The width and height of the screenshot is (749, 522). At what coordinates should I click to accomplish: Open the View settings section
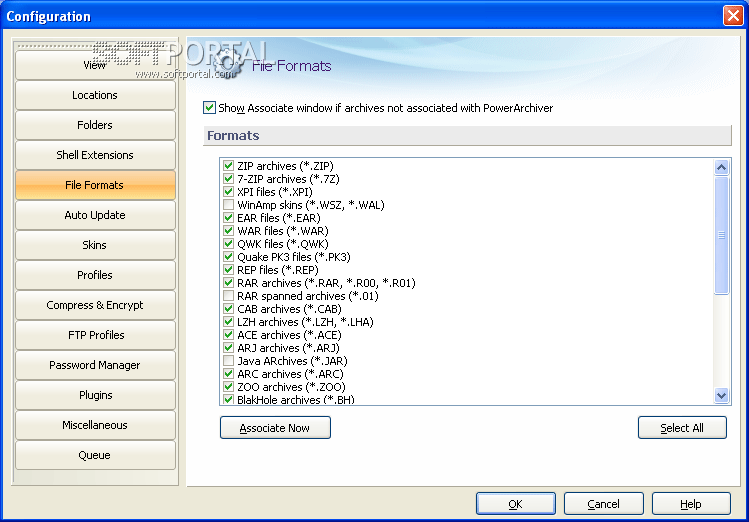95,65
